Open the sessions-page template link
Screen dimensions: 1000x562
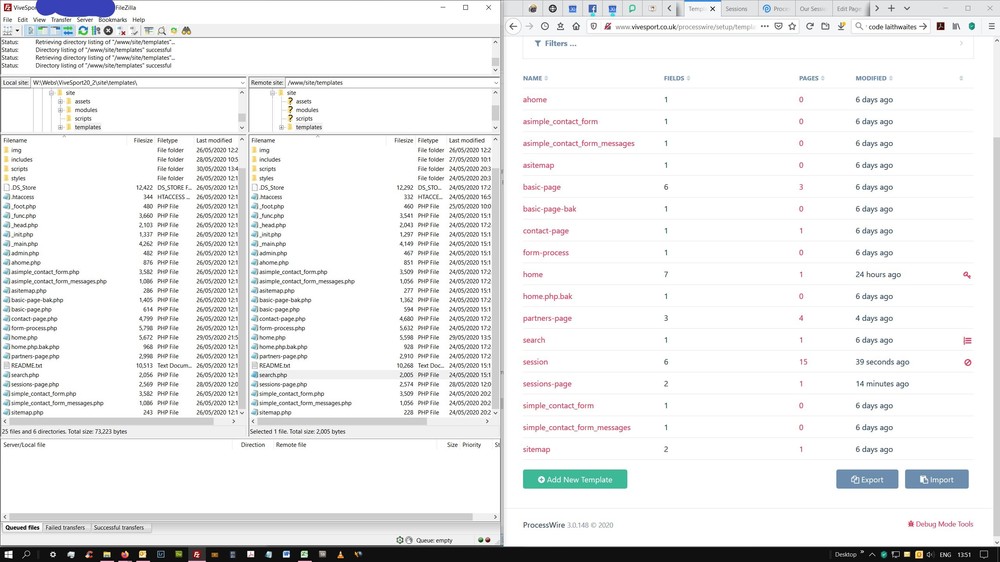[547, 384]
